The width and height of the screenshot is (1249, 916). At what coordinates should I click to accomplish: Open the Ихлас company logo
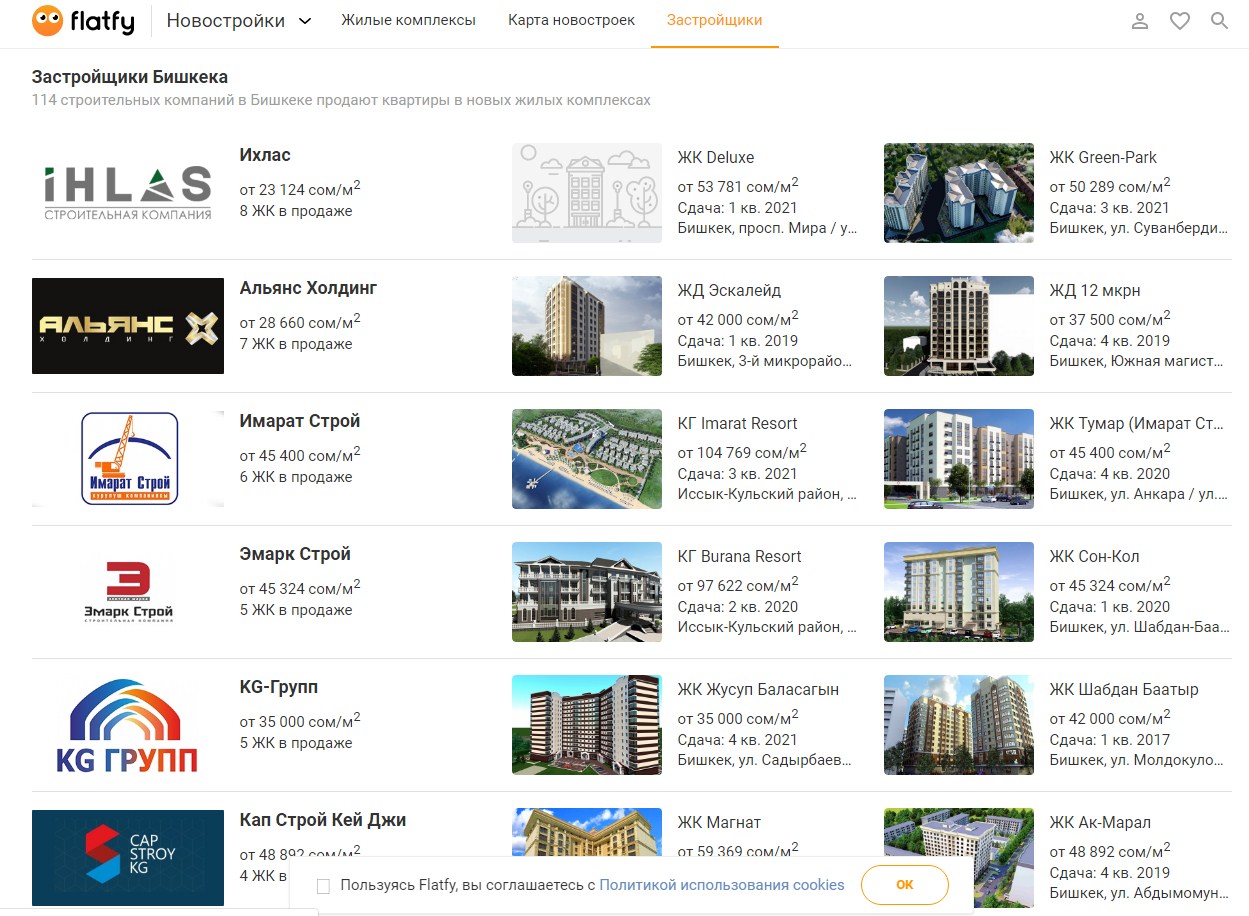(x=128, y=193)
